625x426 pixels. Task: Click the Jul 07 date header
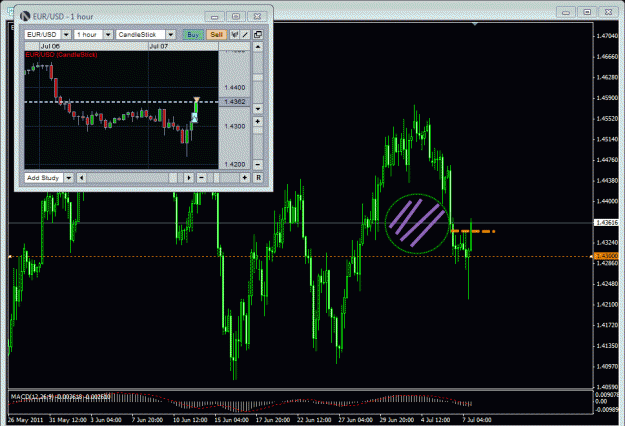(x=159, y=46)
